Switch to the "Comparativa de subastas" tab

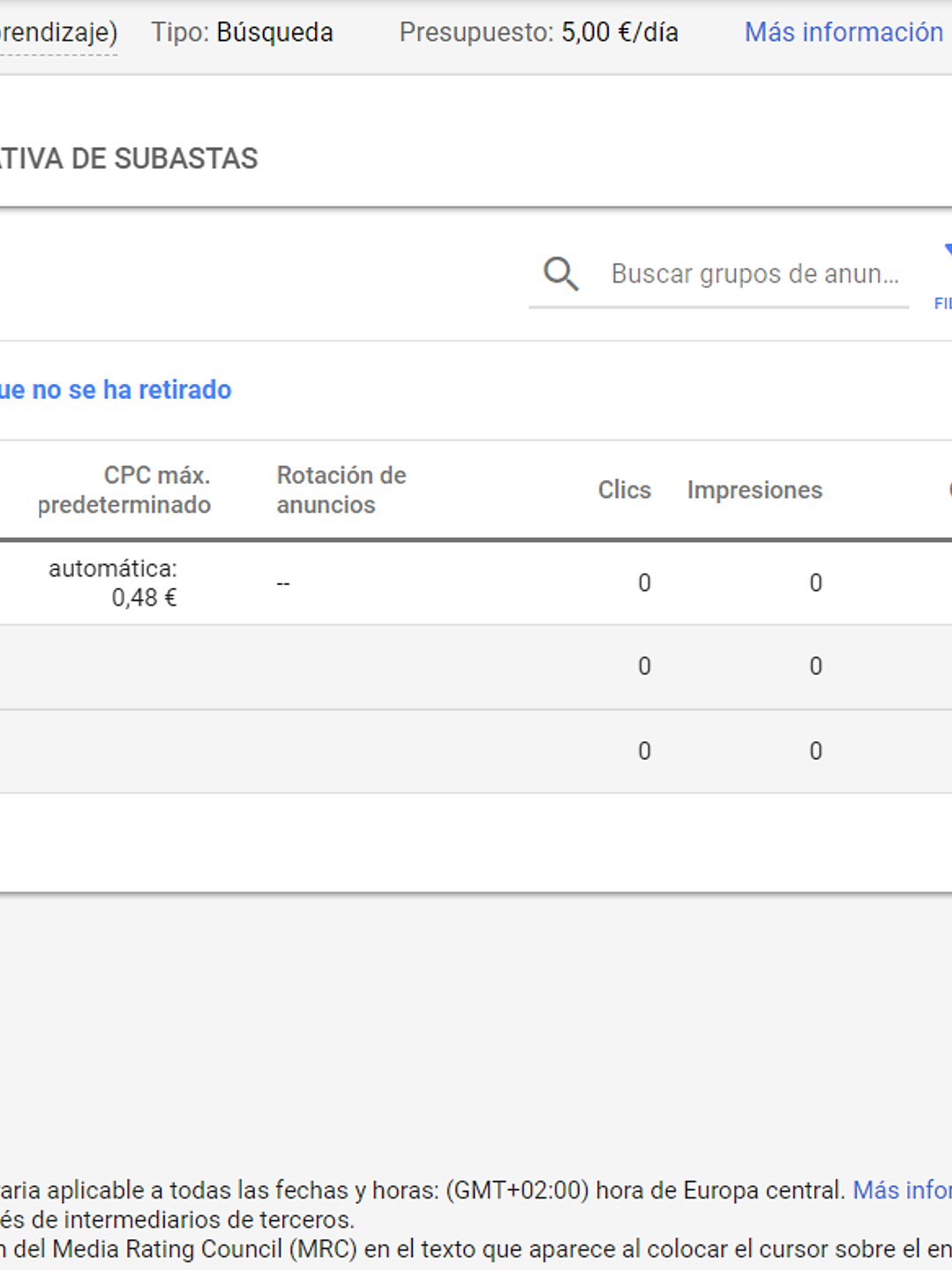click(x=129, y=159)
